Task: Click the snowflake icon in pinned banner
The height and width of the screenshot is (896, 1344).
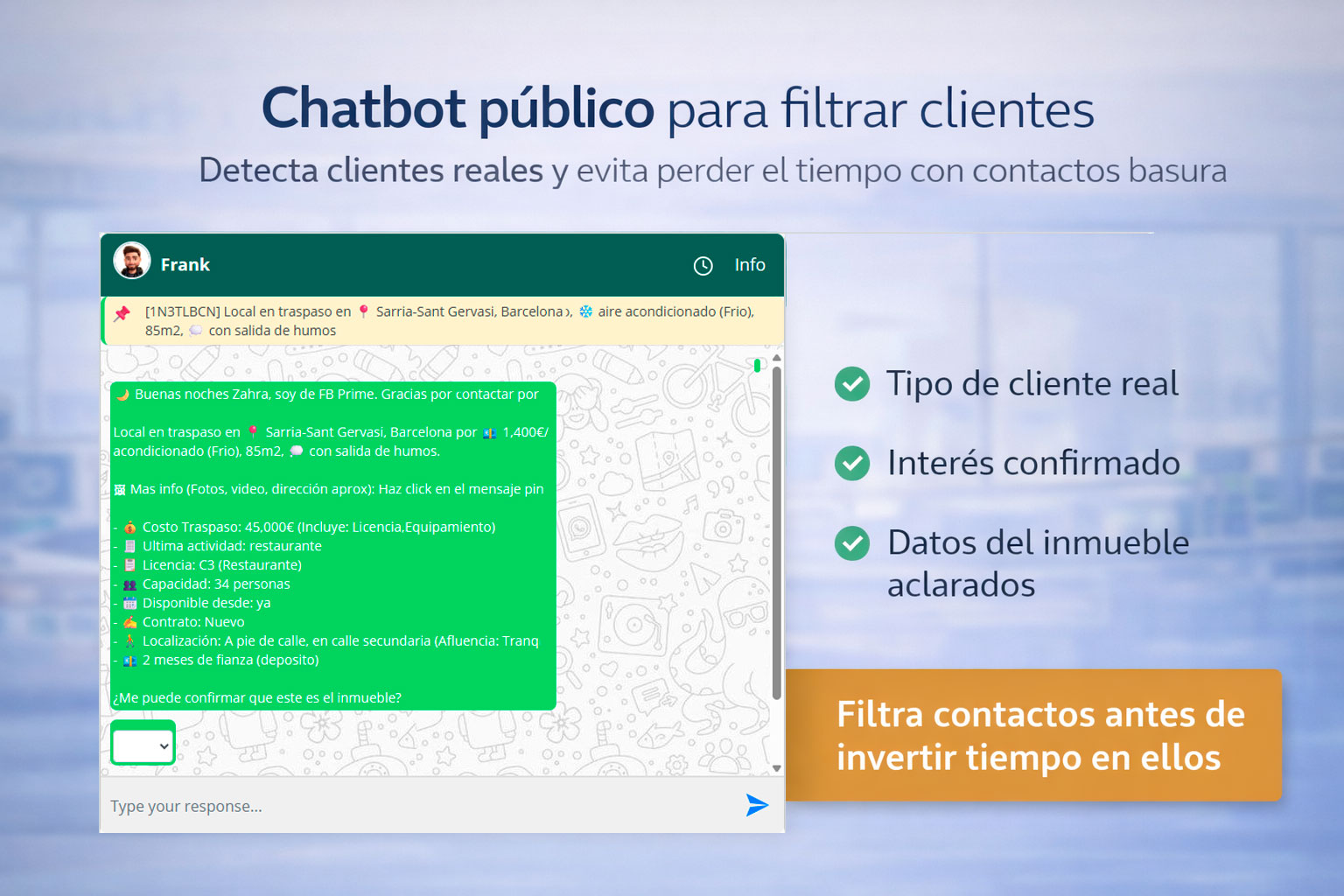Action: pos(585,311)
